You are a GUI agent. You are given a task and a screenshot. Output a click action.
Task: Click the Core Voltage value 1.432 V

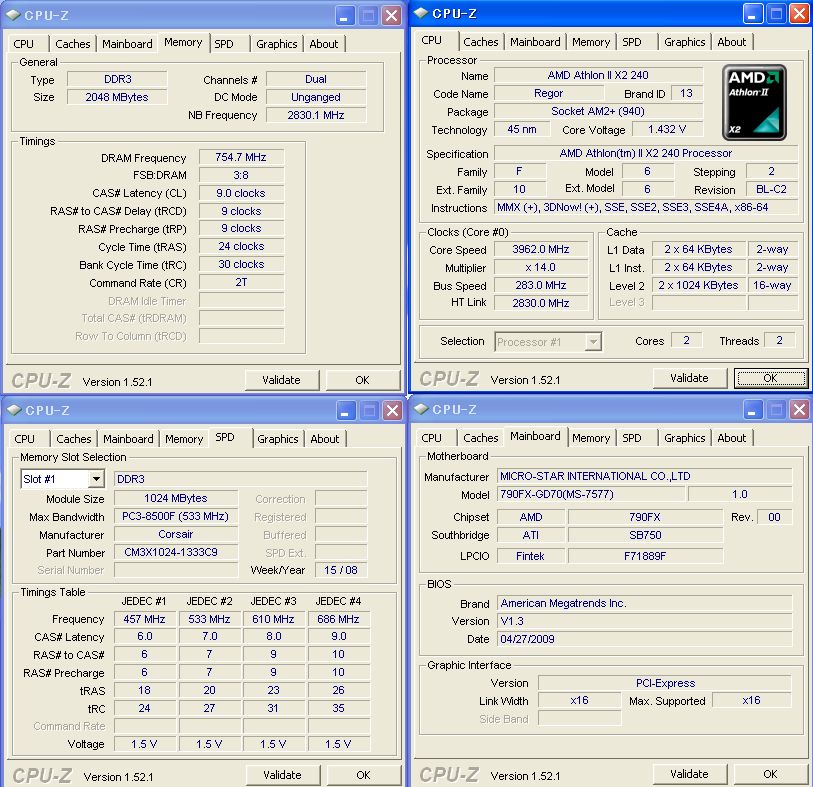pyautogui.click(x=667, y=129)
